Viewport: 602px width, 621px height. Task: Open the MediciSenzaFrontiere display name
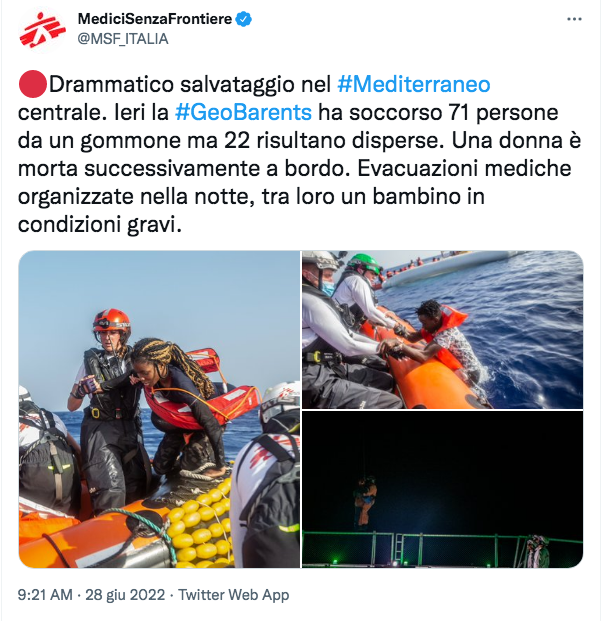154,19
